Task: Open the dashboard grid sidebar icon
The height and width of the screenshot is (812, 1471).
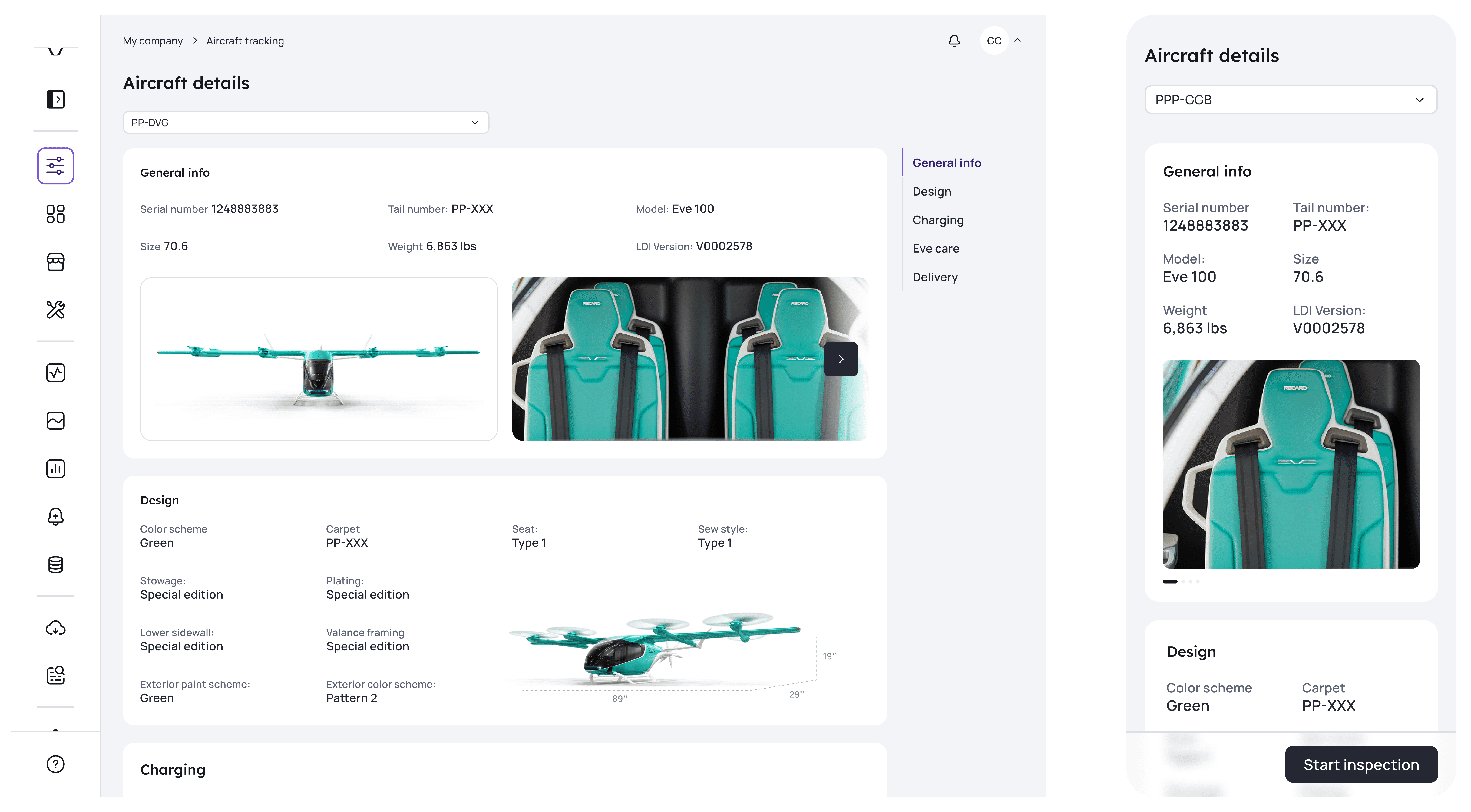Action: point(55,214)
